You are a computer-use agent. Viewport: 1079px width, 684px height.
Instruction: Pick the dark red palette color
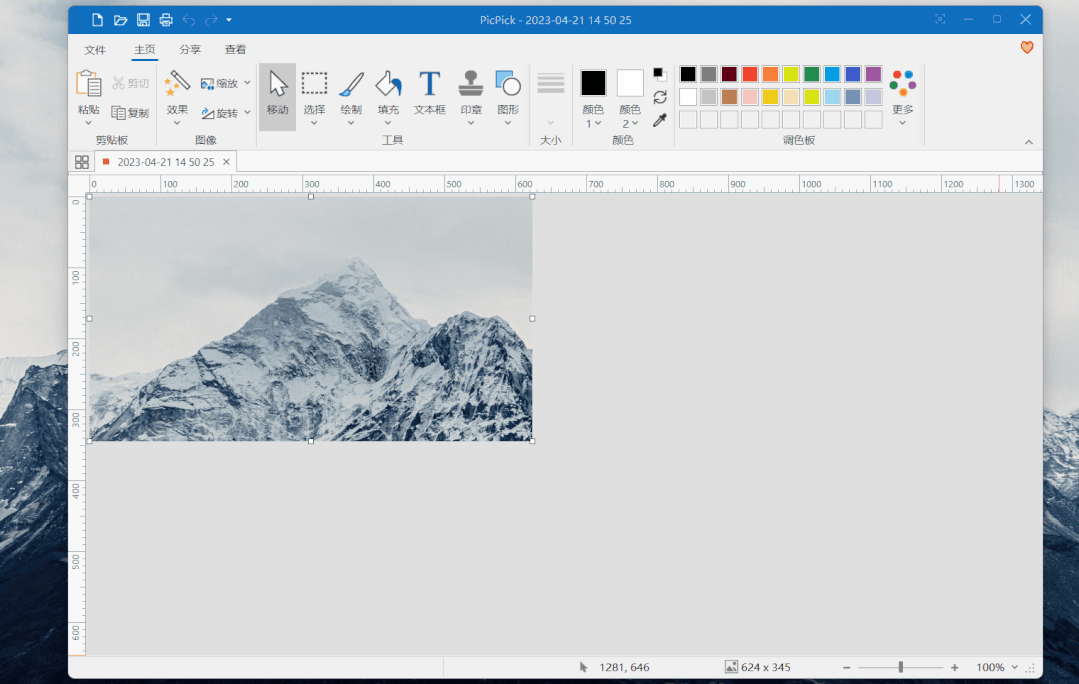729,74
